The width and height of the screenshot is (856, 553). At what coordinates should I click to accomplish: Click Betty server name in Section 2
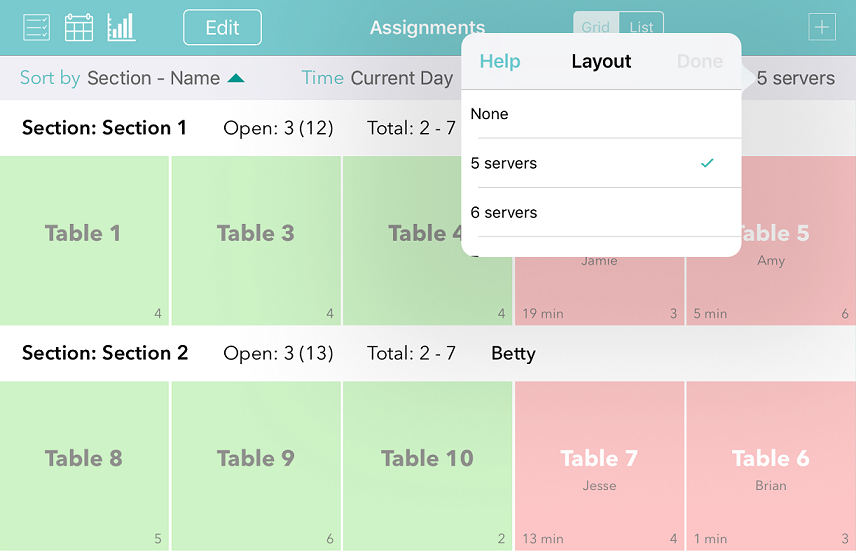pyautogui.click(x=513, y=354)
